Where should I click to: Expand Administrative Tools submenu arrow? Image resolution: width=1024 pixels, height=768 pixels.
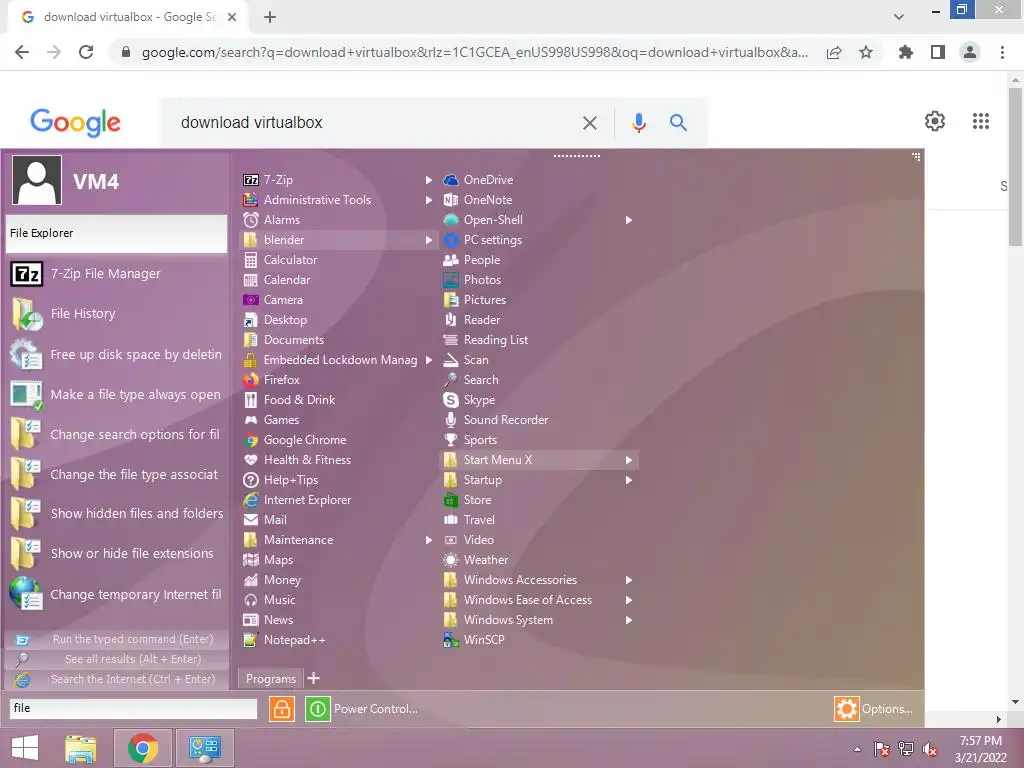(x=428, y=200)
